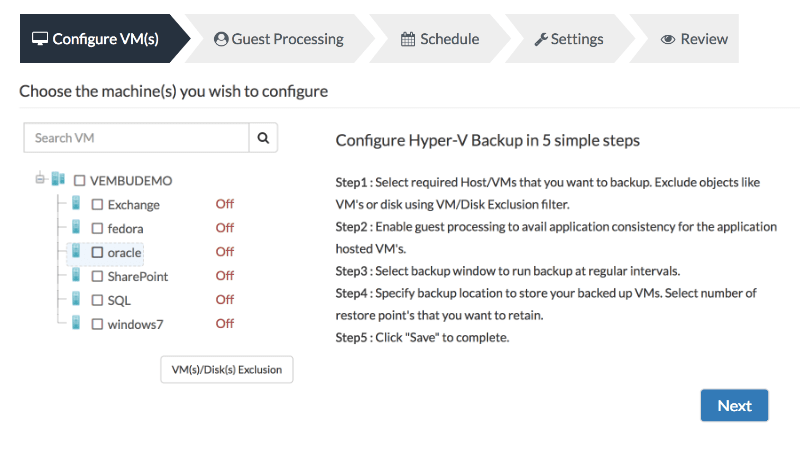
Task: Check the oracle VM checkbox
Action: (x=97, y=253)
